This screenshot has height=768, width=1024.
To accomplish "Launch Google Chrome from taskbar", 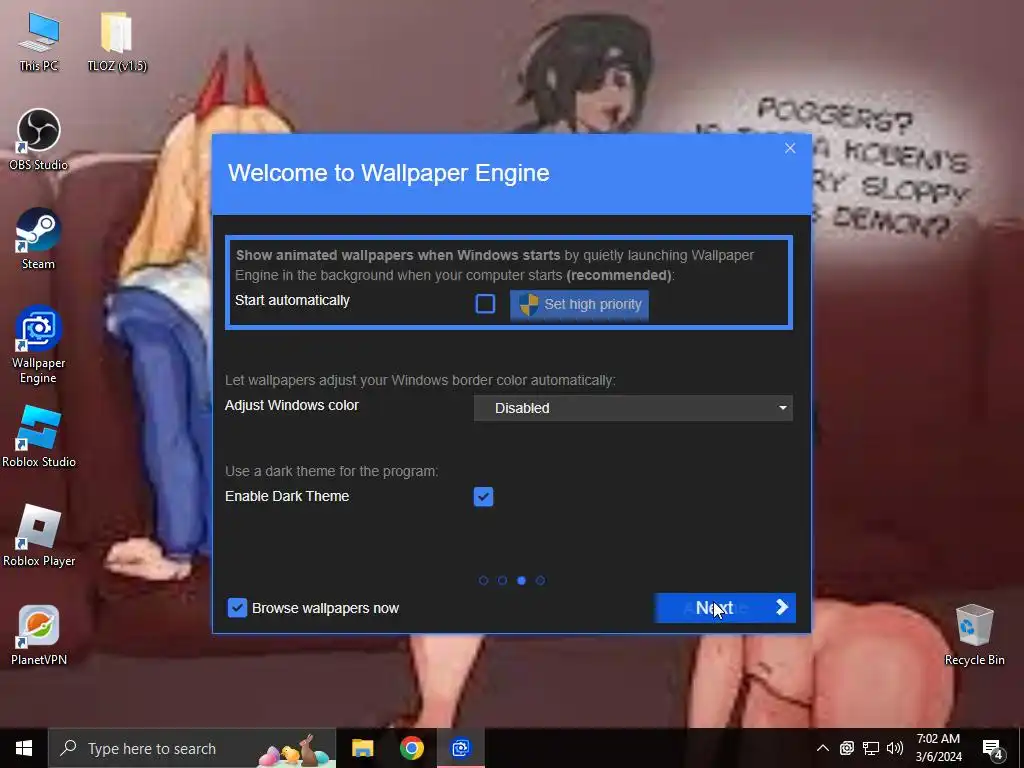I will pos(411,748).
